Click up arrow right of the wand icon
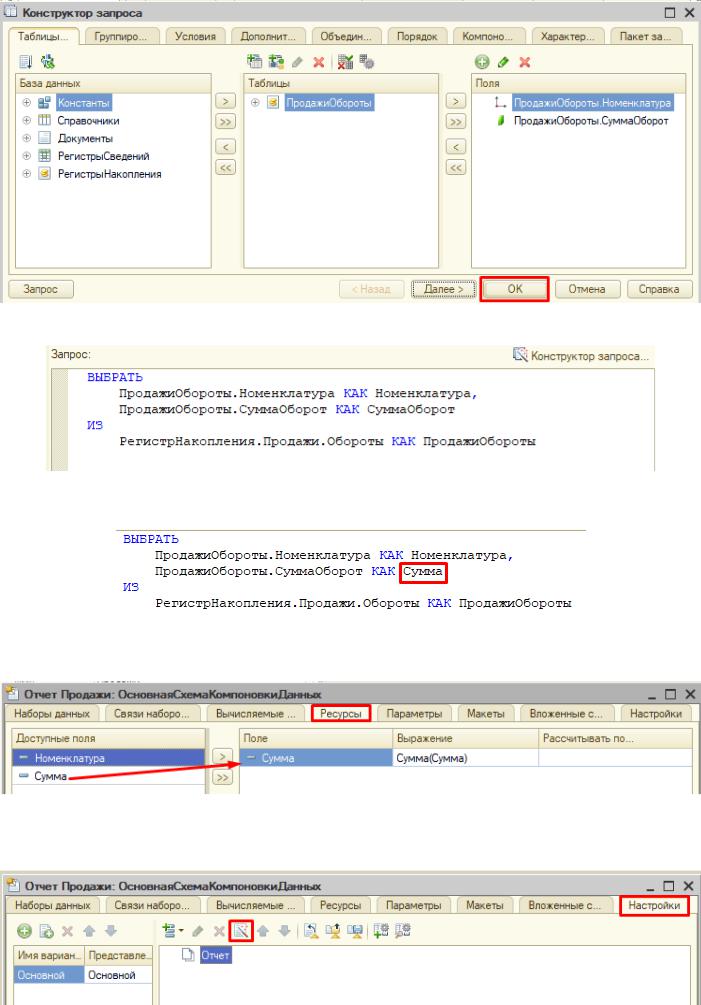 [x=263, y=931]
